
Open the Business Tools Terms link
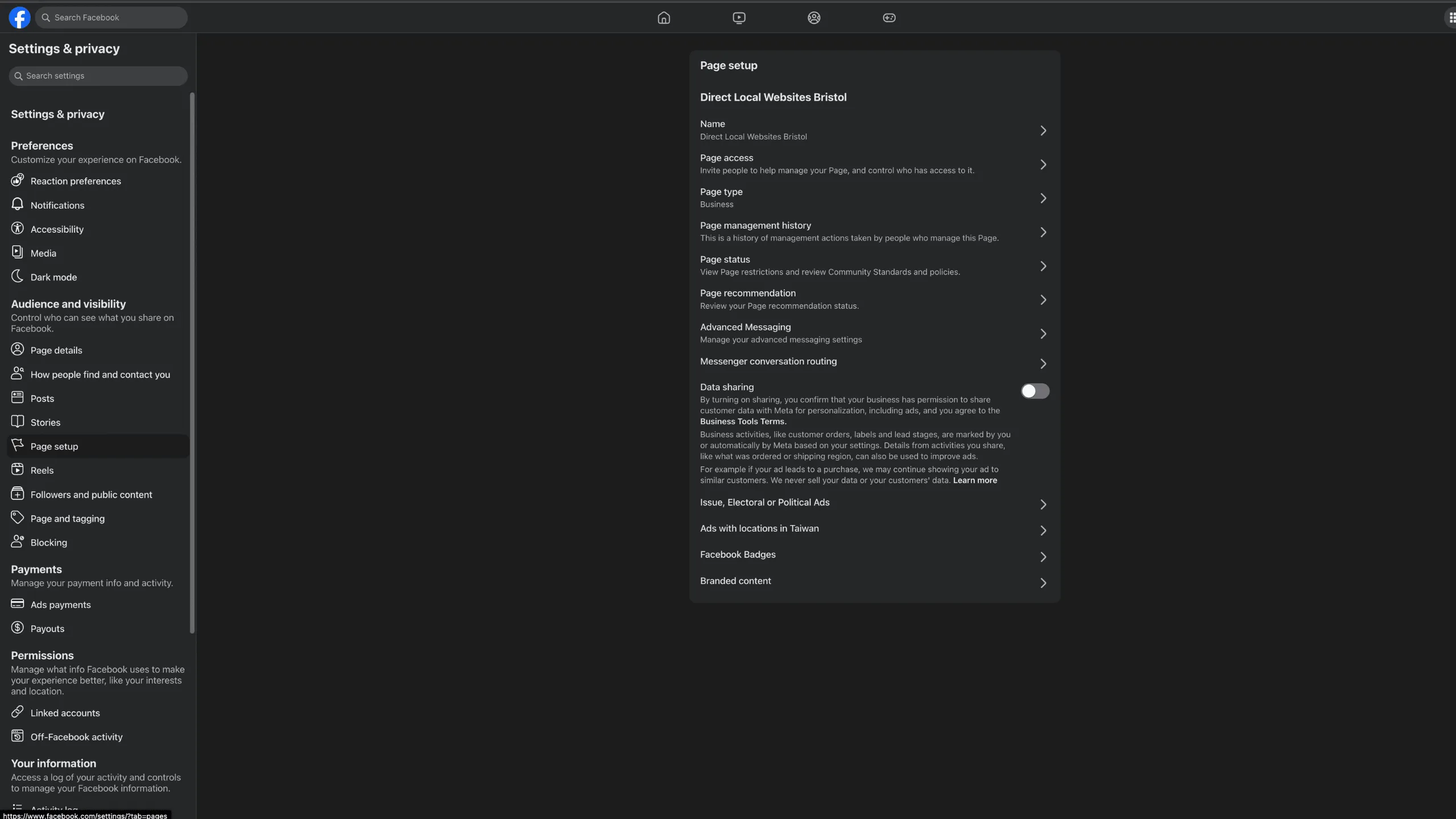point(743,421)
